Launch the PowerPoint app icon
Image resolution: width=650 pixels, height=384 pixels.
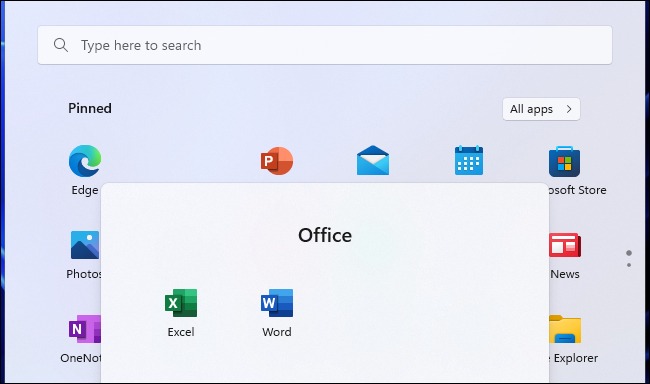pos(276,161)
